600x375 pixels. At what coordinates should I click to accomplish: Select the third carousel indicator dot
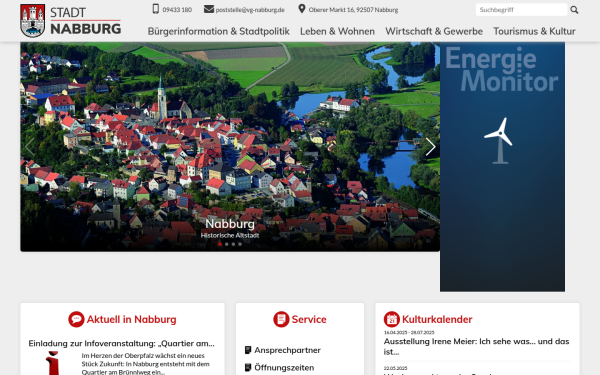[x=233, y=244]
